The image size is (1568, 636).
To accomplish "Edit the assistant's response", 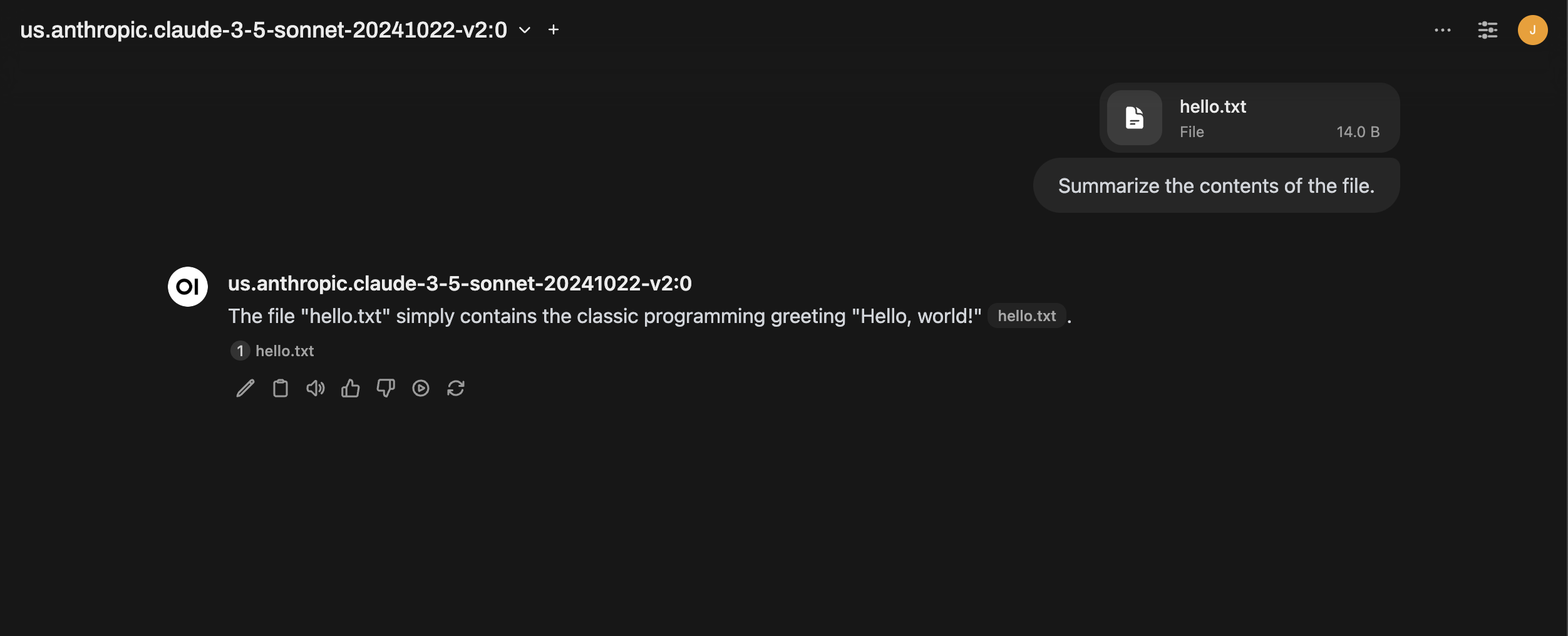I will click(245, 388).
